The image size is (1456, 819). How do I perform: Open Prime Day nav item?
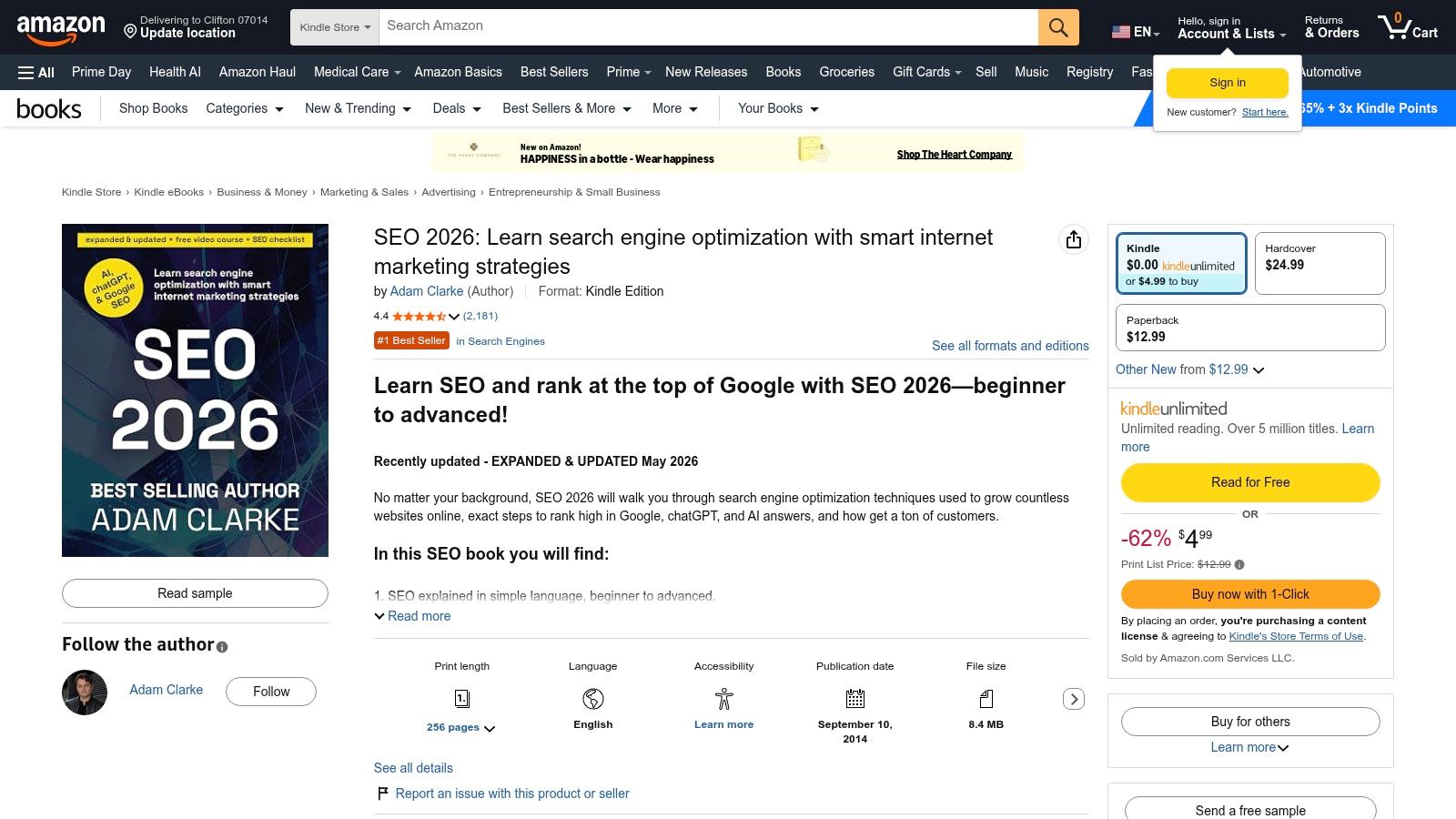(x=101, y=72)
